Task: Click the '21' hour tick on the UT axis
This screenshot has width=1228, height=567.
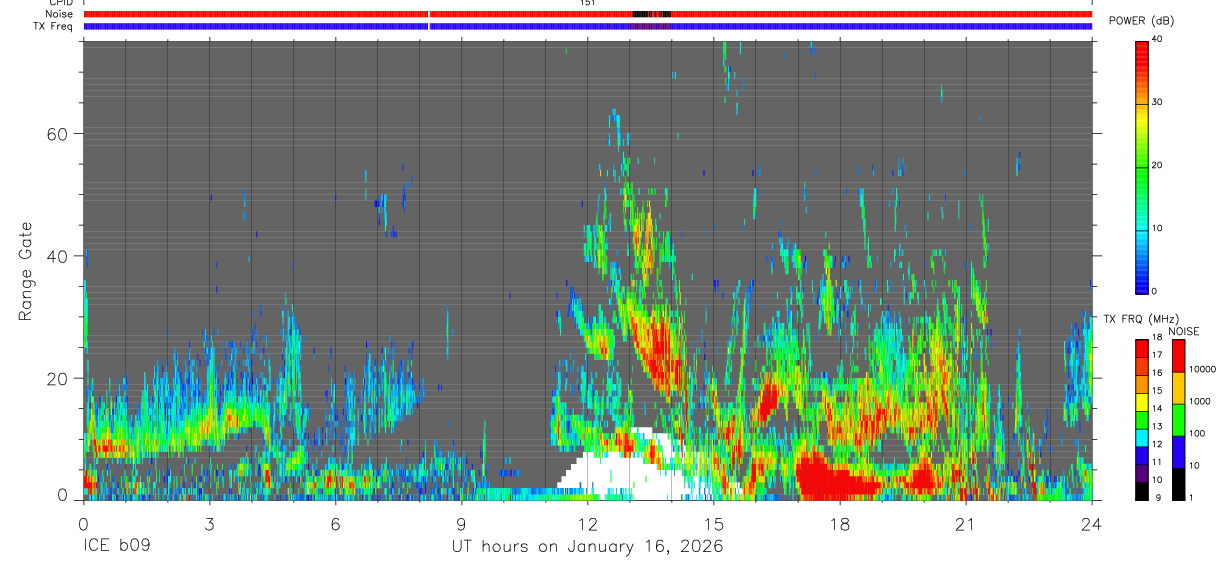Action: tap(966, 523)
